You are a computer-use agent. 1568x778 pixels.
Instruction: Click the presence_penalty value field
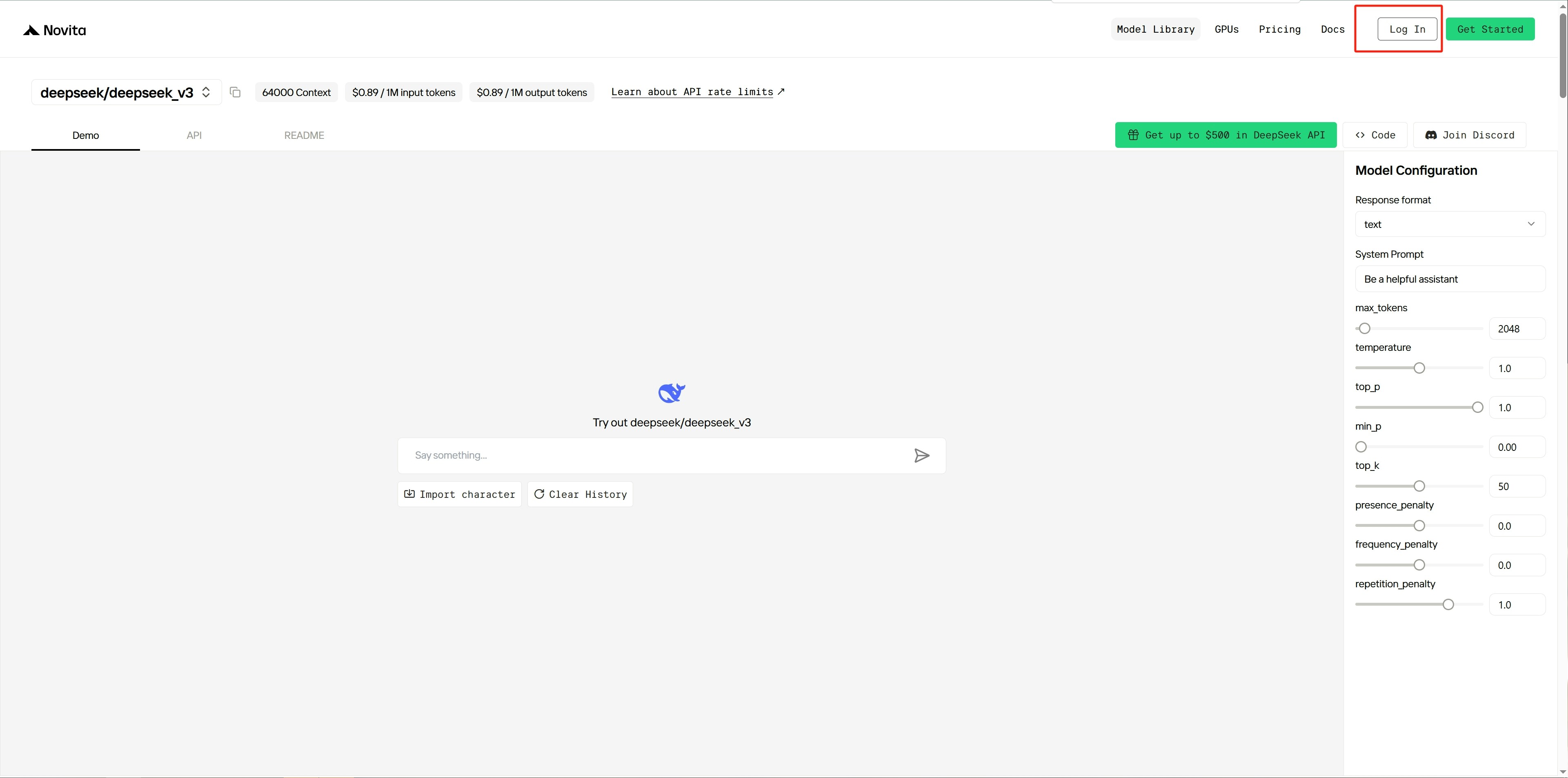click(x=1517, y=526)
